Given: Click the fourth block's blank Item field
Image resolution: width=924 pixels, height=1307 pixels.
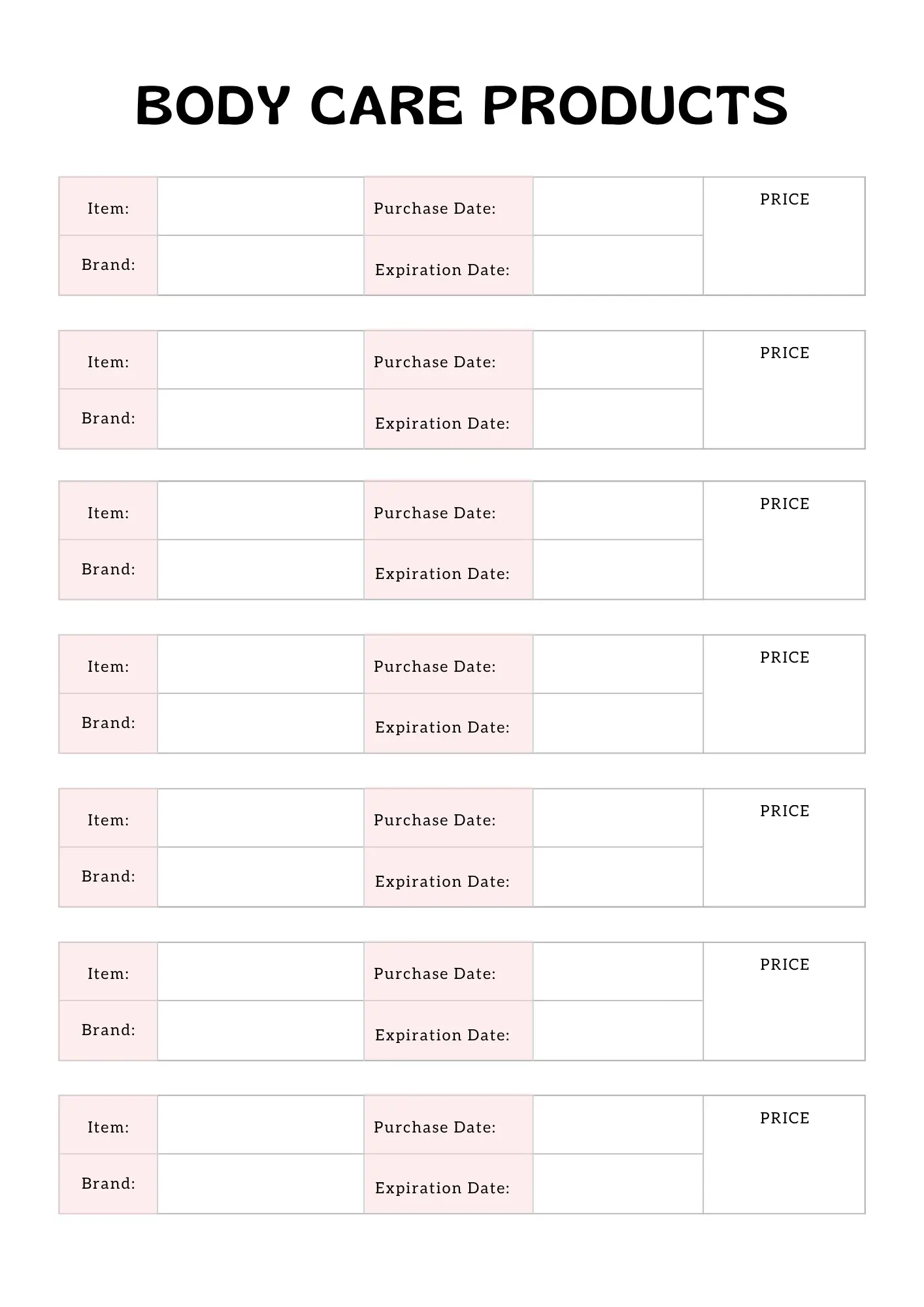Looking at the screenshot, I should pyautogui.click(x=260, y=665).
